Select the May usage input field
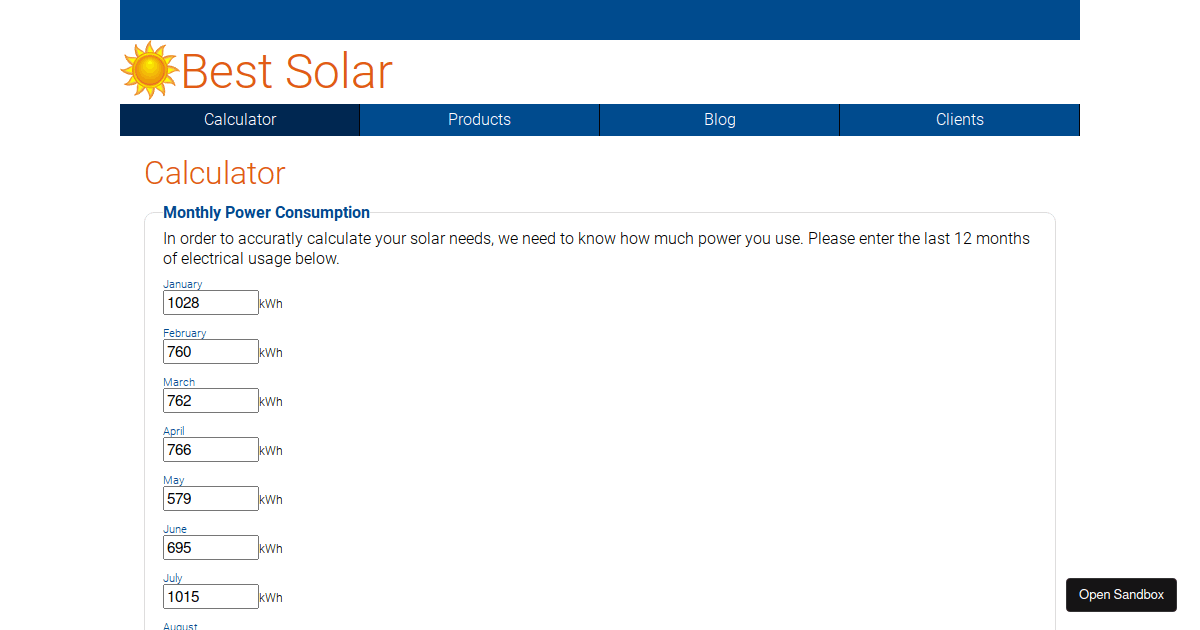 210,498
